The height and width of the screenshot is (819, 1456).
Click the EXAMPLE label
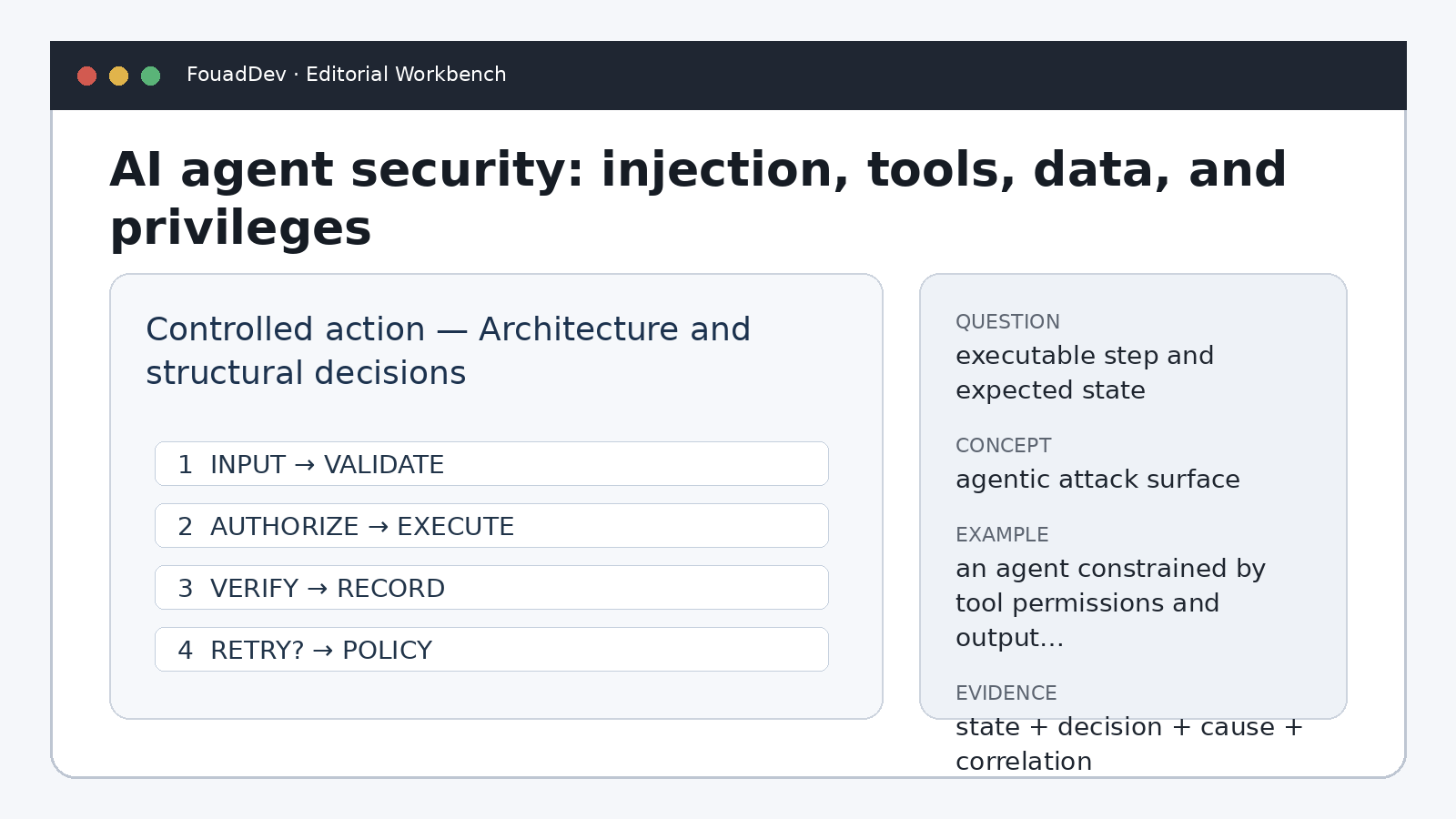click(1002, 535)
